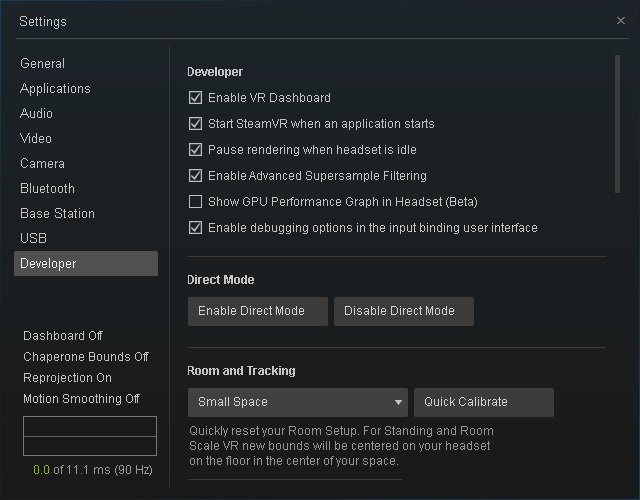640x500 pixels.
Task: Click the Quick Calibrate button
Action: tap(484, 402)
